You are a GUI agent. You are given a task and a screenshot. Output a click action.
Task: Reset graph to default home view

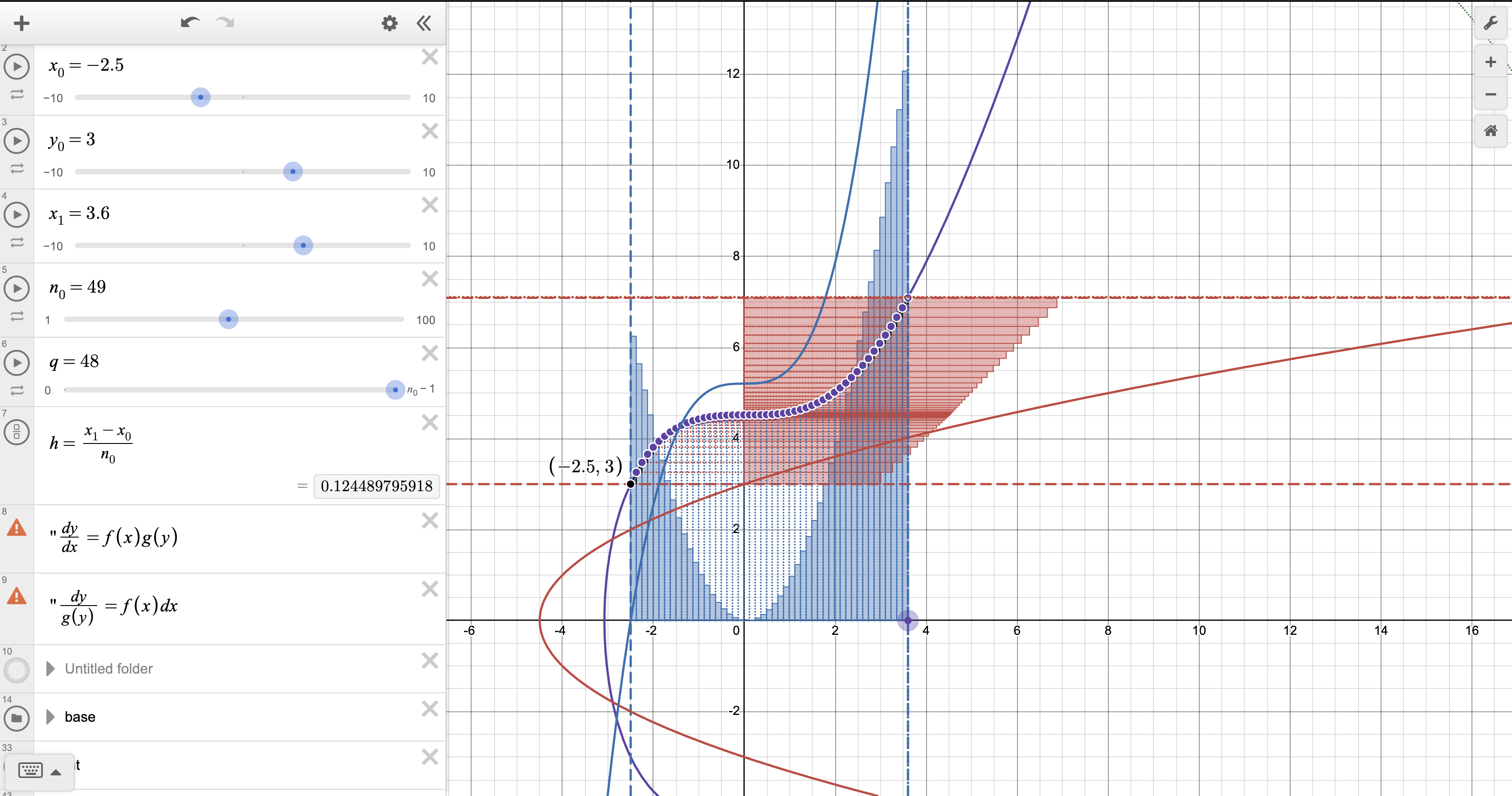pos(1490,131)
